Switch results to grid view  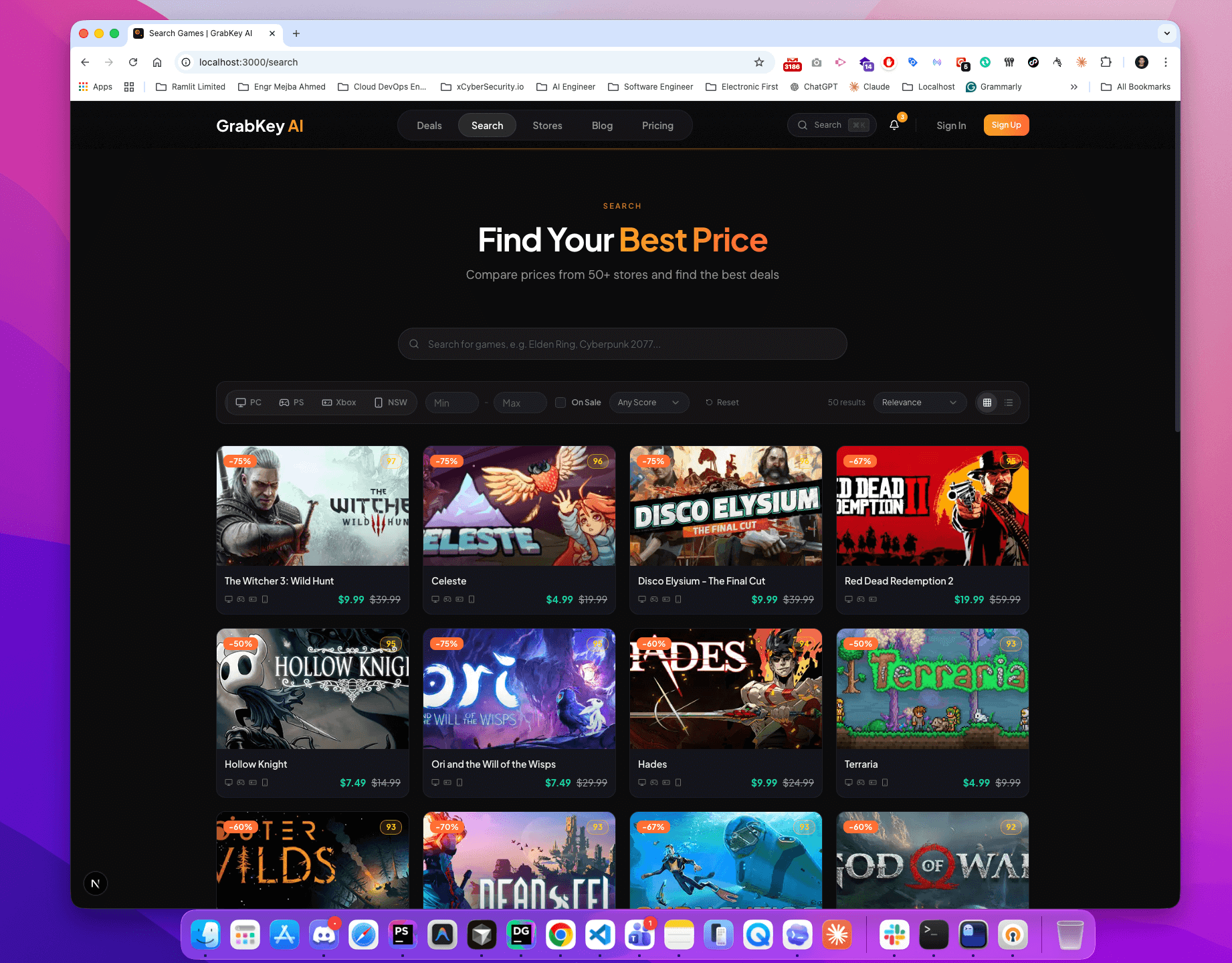pos(987,403)
